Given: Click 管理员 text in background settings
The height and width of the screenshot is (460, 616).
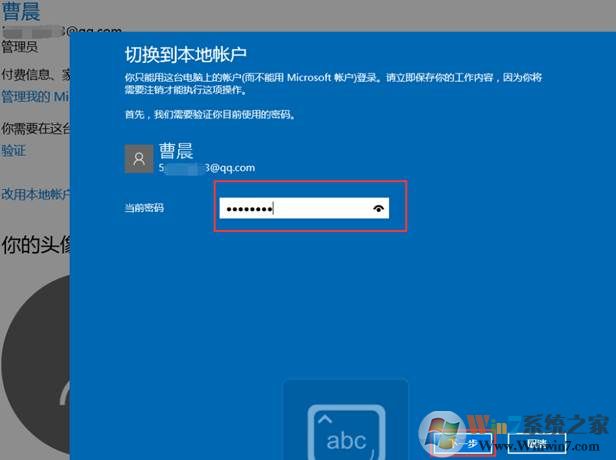Looking at the screenshot, I should tap(20, 47).
